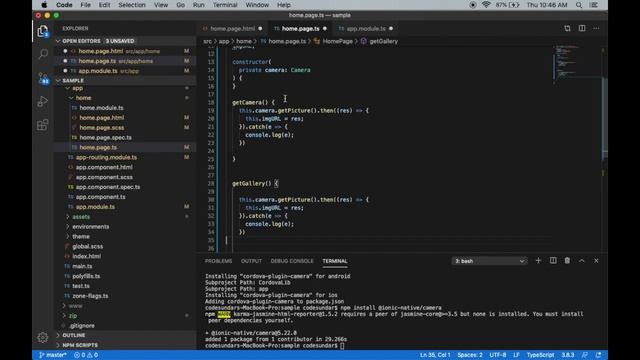Open the Source Control view

(x=43, y=78)
